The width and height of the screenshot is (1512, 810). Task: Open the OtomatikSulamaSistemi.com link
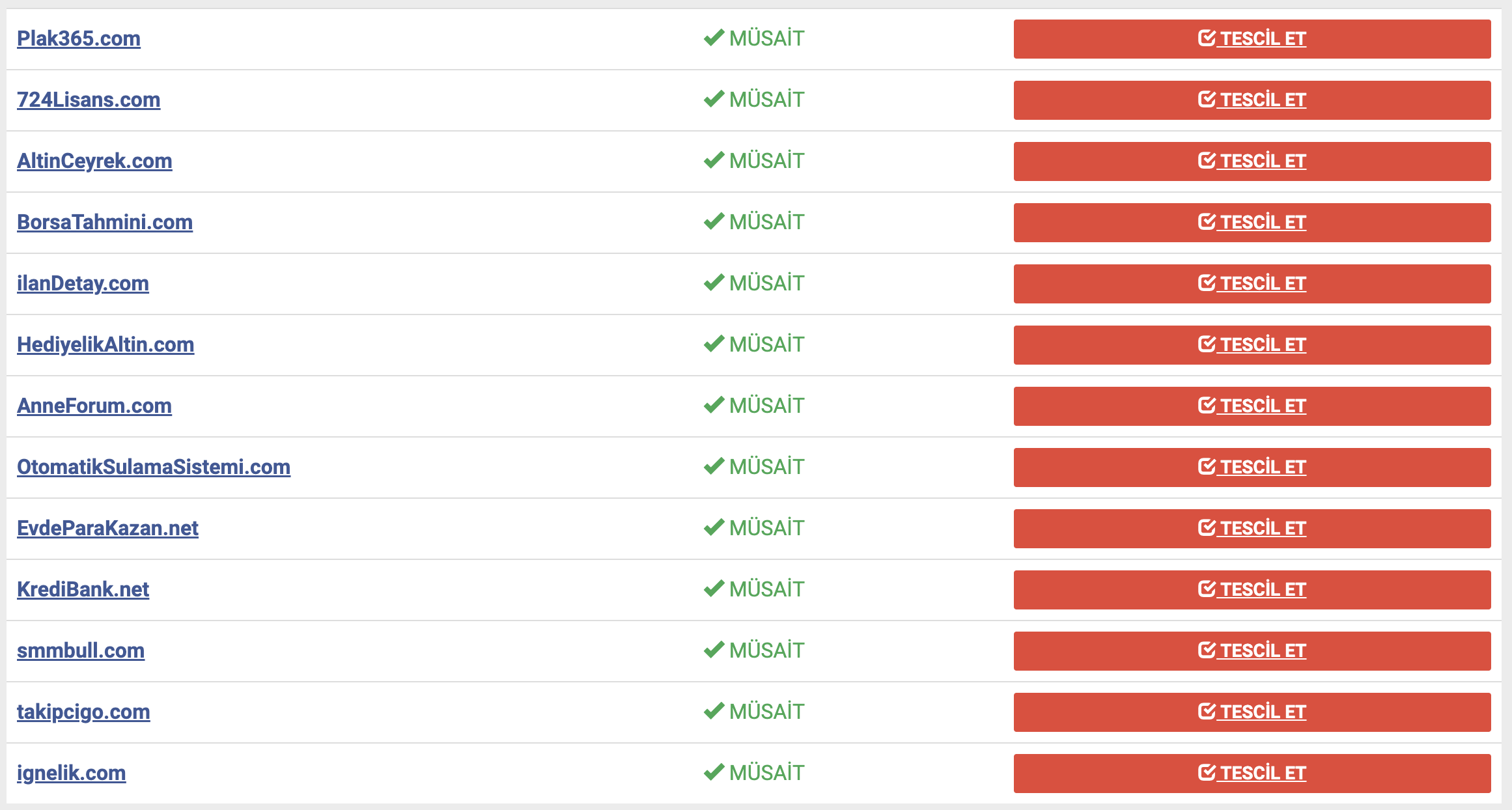[x=154, y=467]
